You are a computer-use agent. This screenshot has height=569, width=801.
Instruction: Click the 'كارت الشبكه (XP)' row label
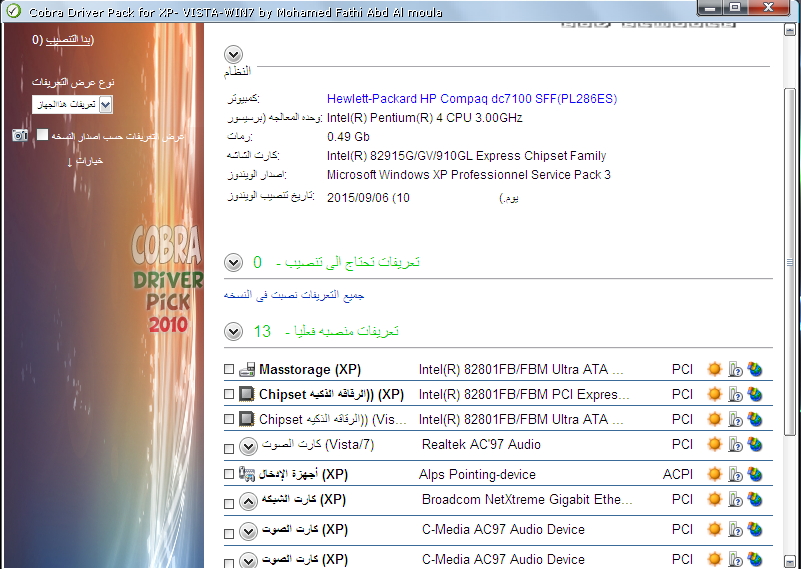click(304, 499)
